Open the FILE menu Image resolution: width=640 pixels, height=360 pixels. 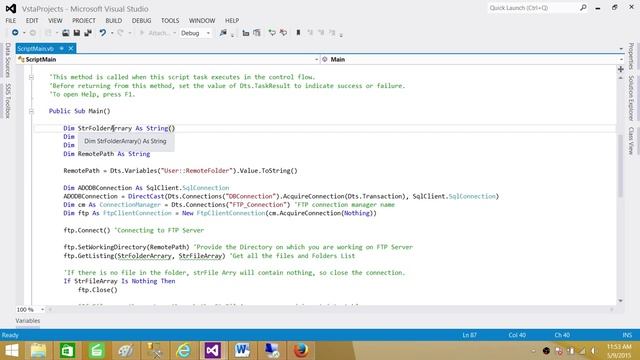point(11,20)
